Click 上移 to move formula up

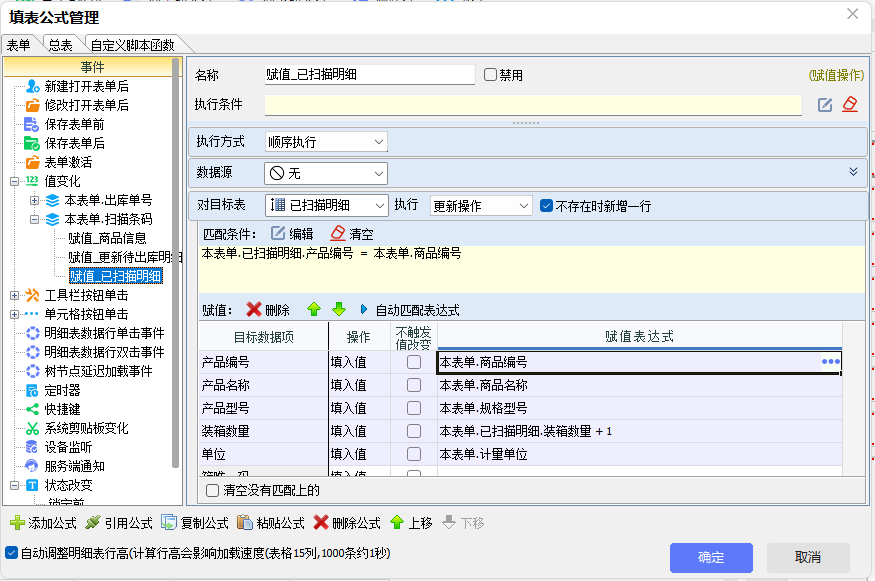[411, 523]
